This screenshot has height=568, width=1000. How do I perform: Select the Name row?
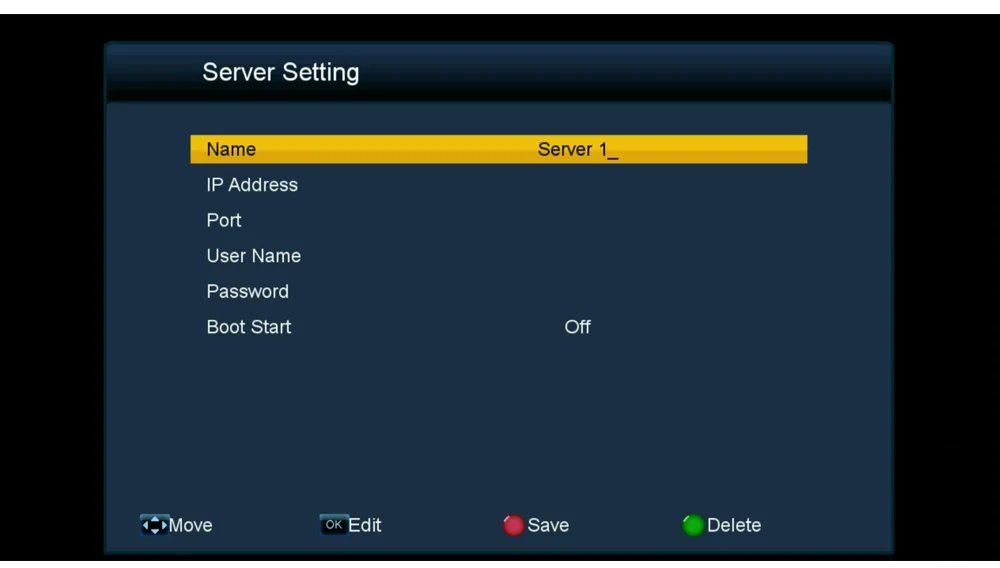[x=498, y=149]
